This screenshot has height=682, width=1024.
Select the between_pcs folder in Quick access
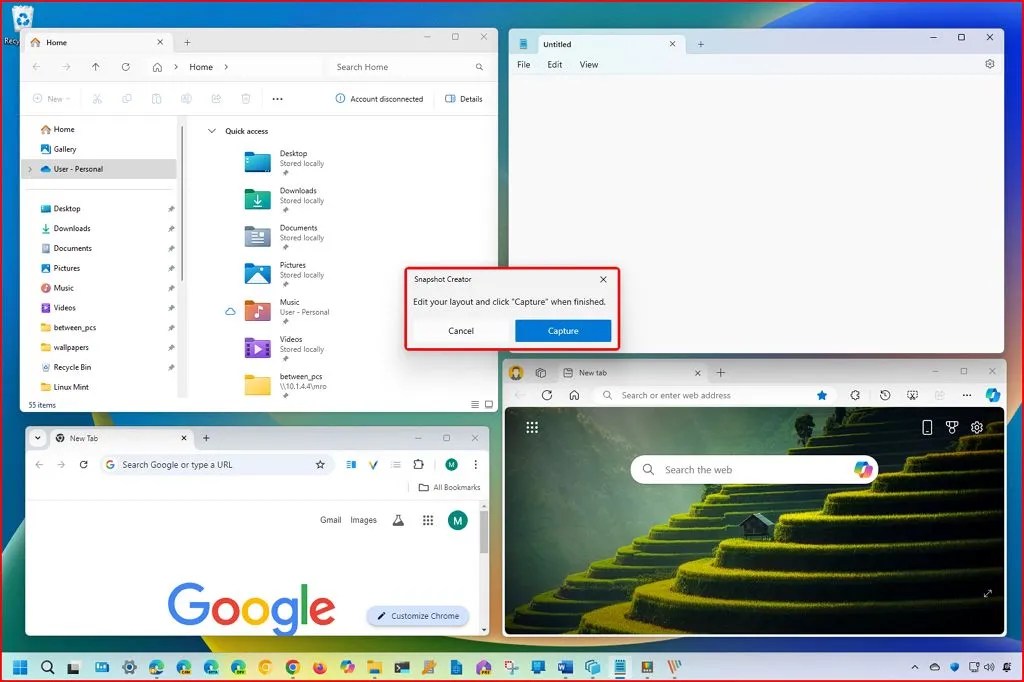(286, 385)
